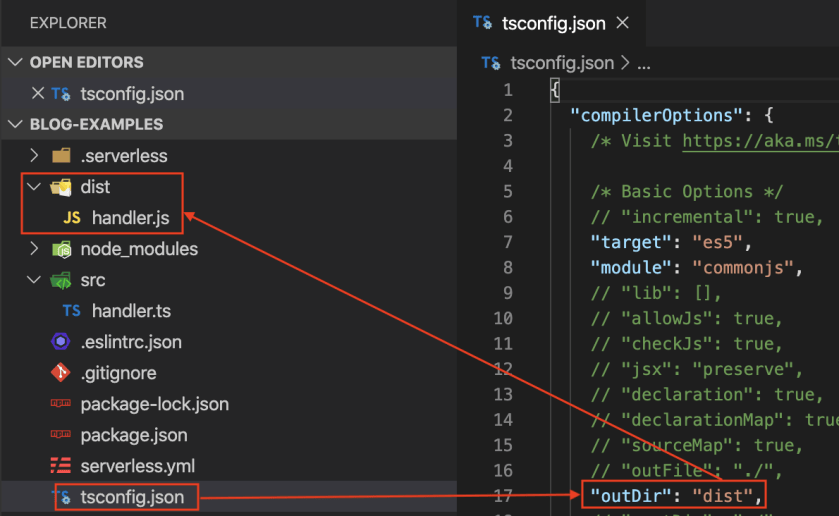Click the tsconfig.json breadcrumb segment
Image resolution: width=839 pixels, height=516 pixels.
(x=562, y=63)
